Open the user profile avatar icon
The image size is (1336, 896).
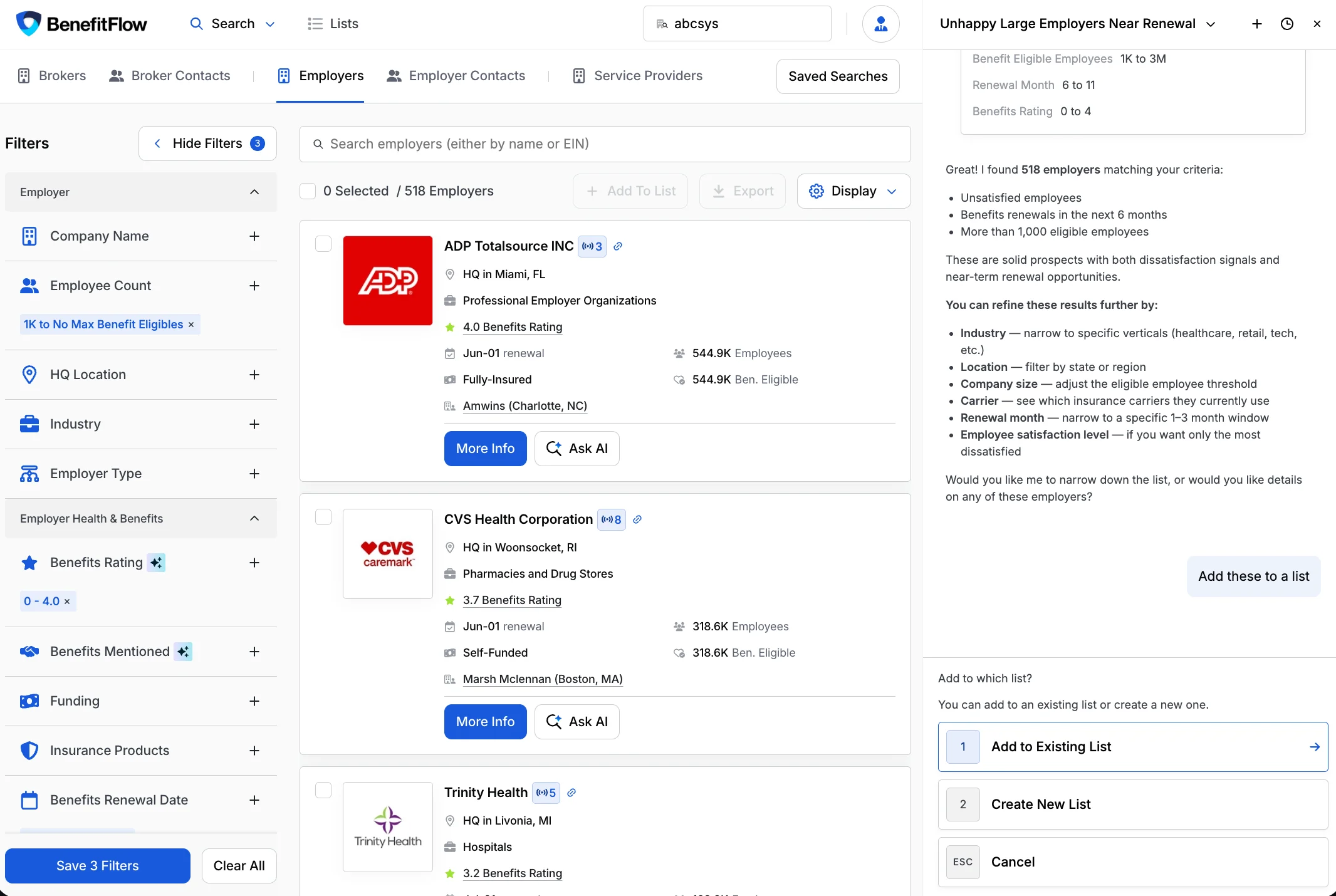pyautogui.click(x=880, y=24)
